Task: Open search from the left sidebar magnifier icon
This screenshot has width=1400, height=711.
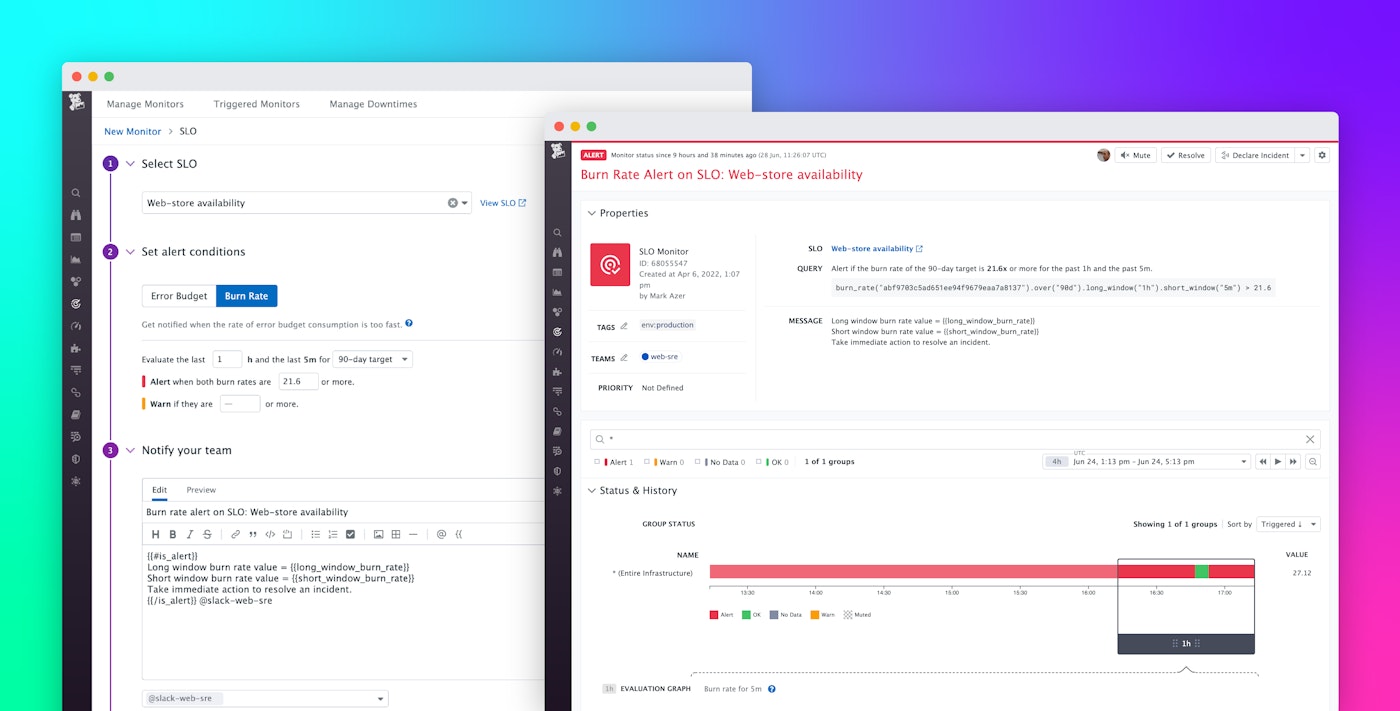Action: pyautogui.click(x=77, y=193)
